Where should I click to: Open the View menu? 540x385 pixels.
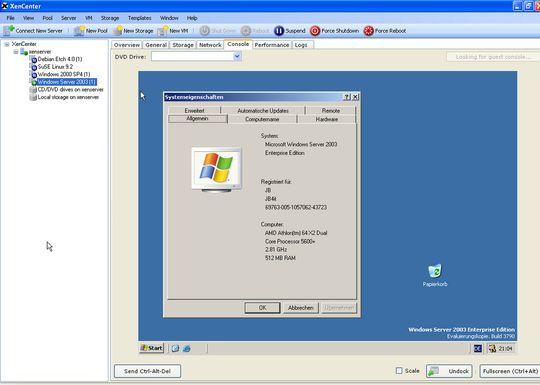coord(28,18)
